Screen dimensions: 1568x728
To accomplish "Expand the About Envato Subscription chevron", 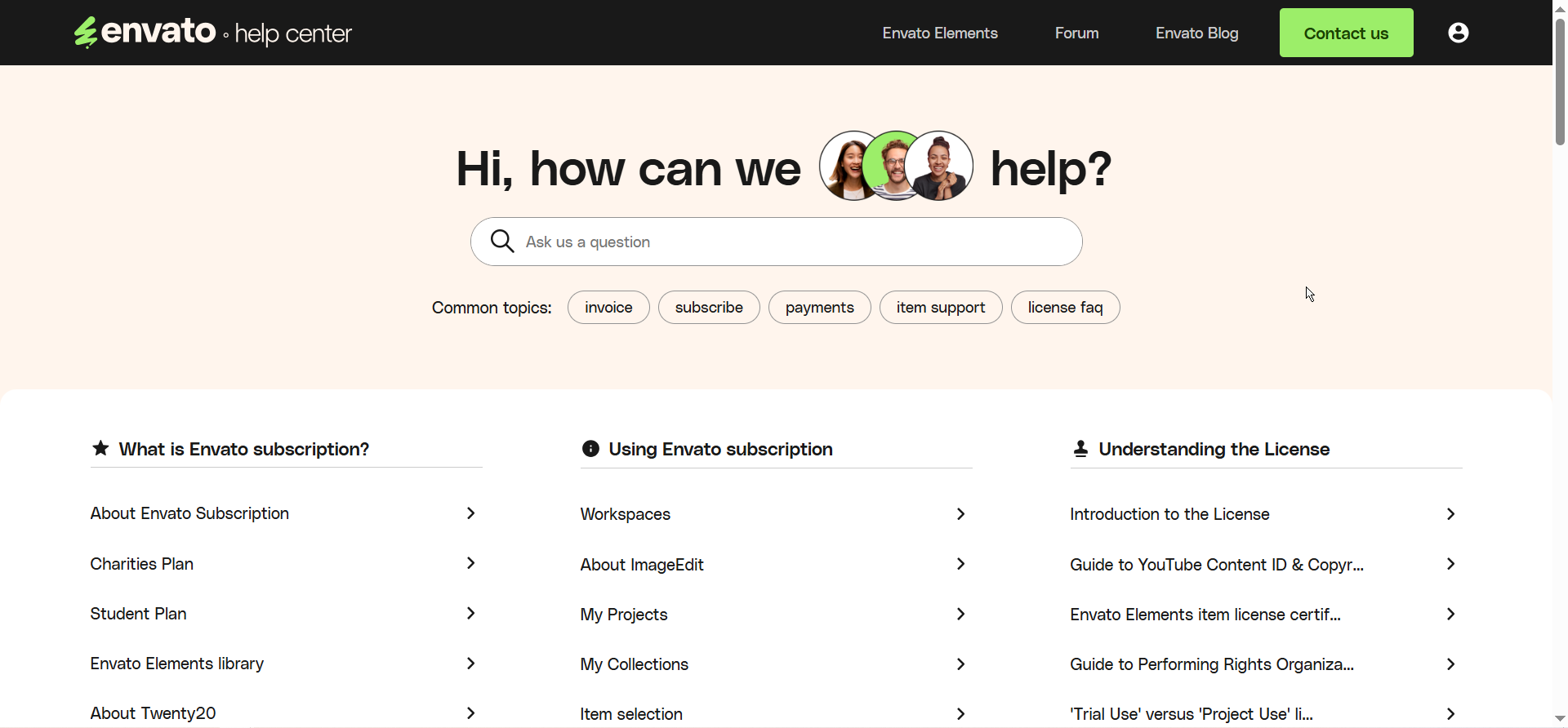I will (x=470, y=513).
